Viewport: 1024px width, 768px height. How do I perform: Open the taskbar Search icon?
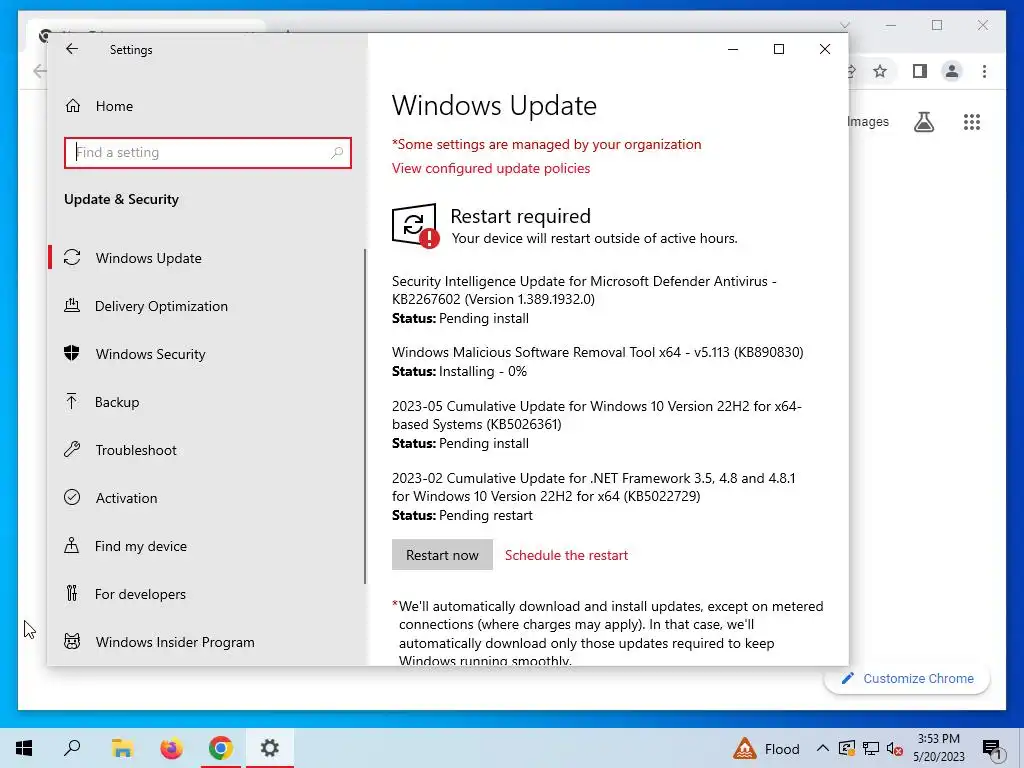coord(72,748)
